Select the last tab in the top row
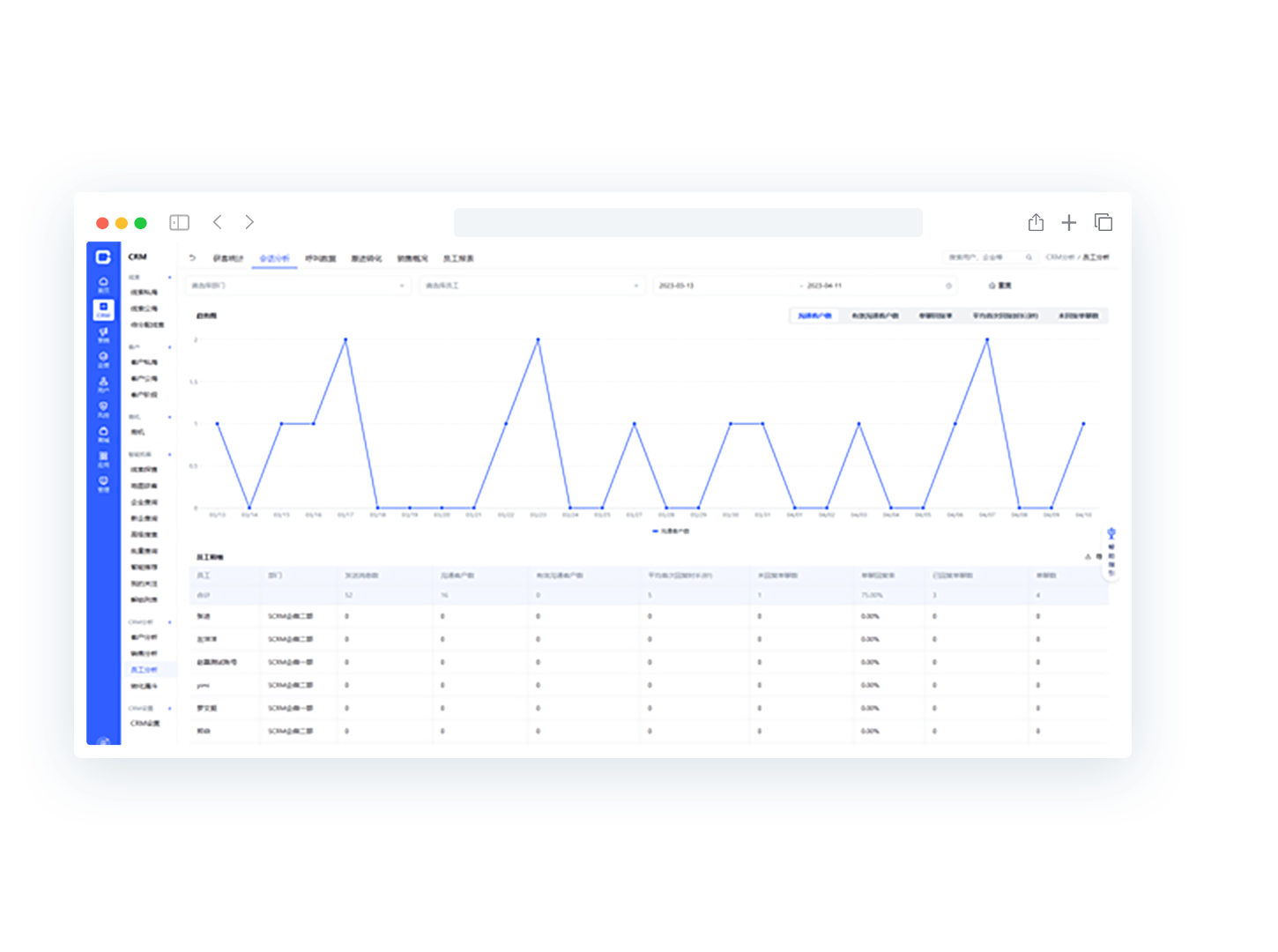 coord(458,258)
